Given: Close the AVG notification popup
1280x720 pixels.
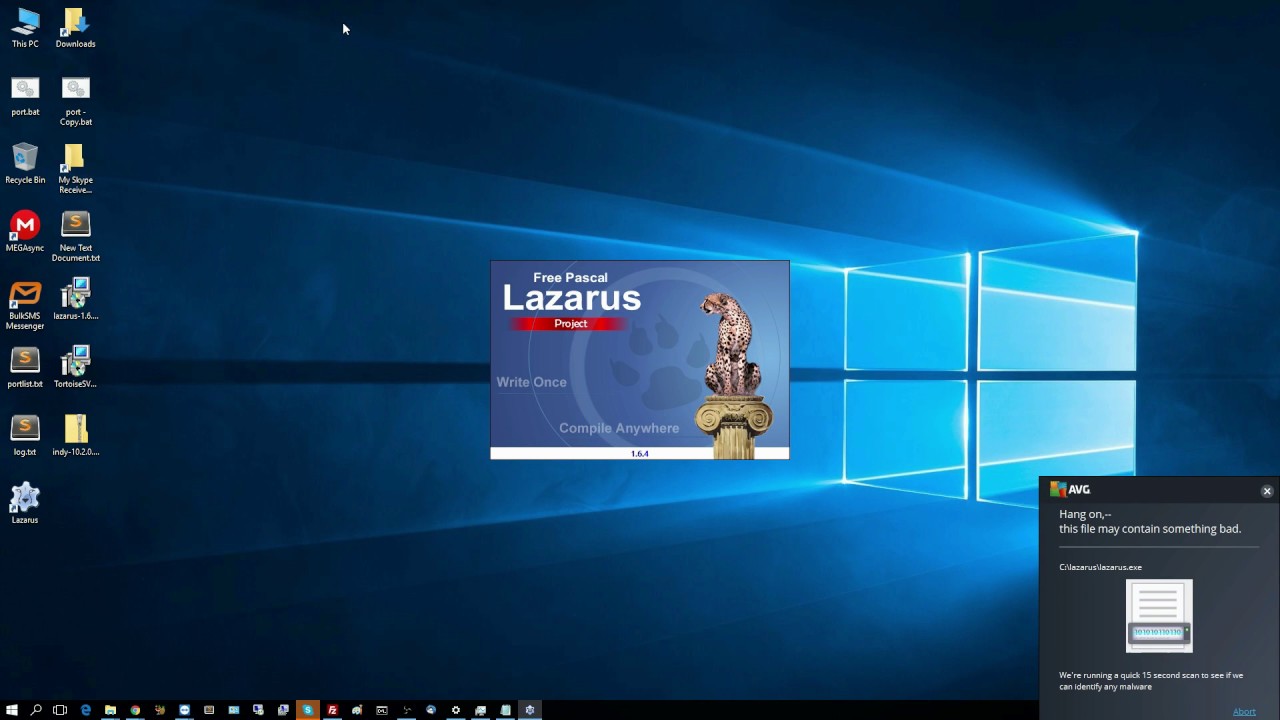Looking at the screenshot, I should (1267, 491).
